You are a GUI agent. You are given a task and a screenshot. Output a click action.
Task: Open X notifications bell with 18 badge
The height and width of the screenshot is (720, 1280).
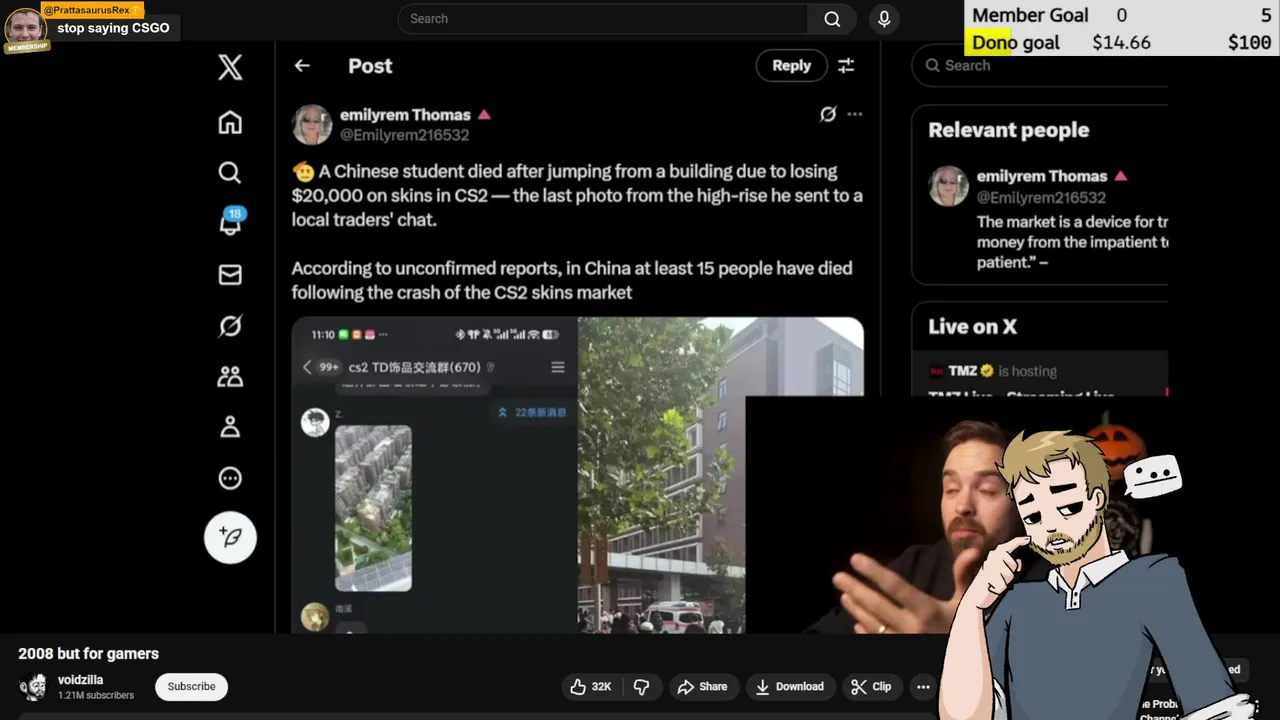231,222
